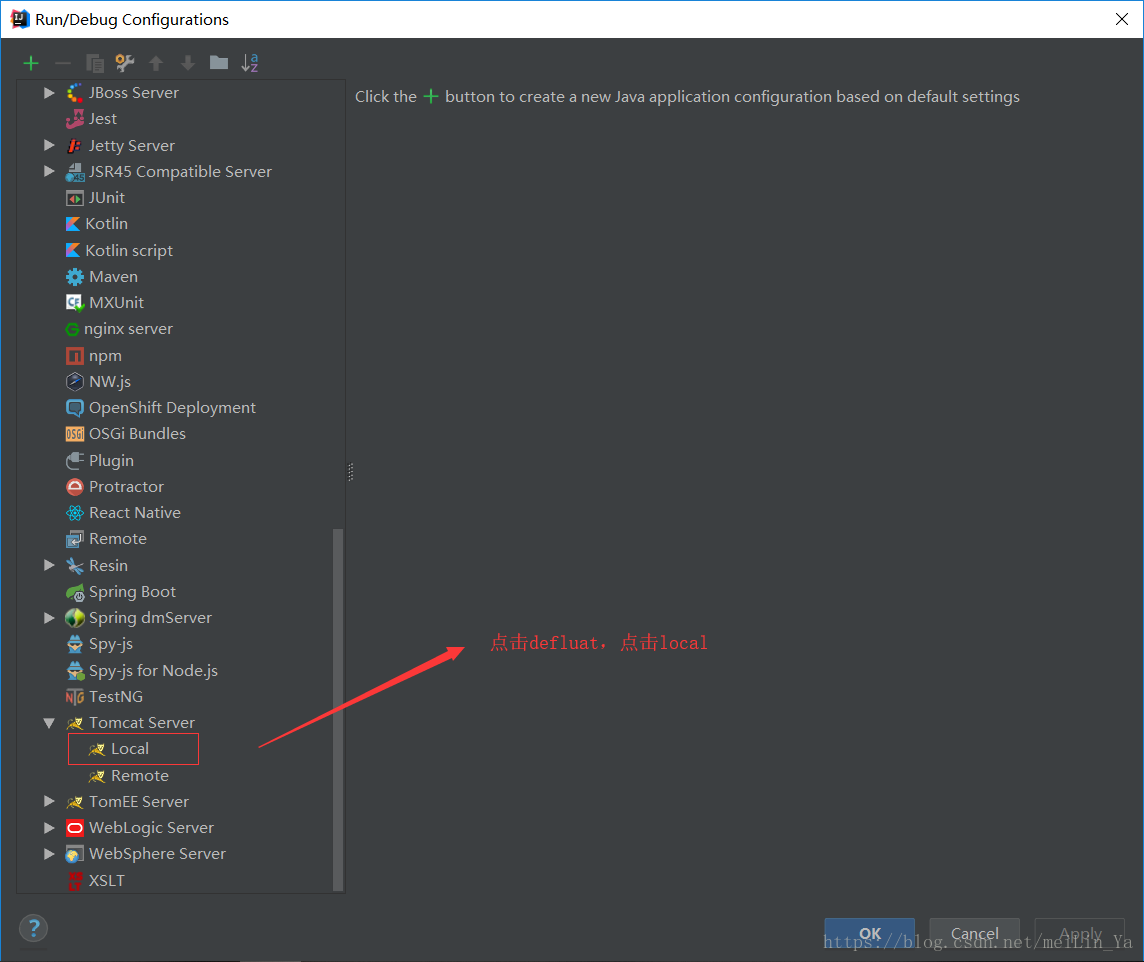Click the Move Up arrow icon
This screenshot has height=962, width=1144.
tap(156, 63)
